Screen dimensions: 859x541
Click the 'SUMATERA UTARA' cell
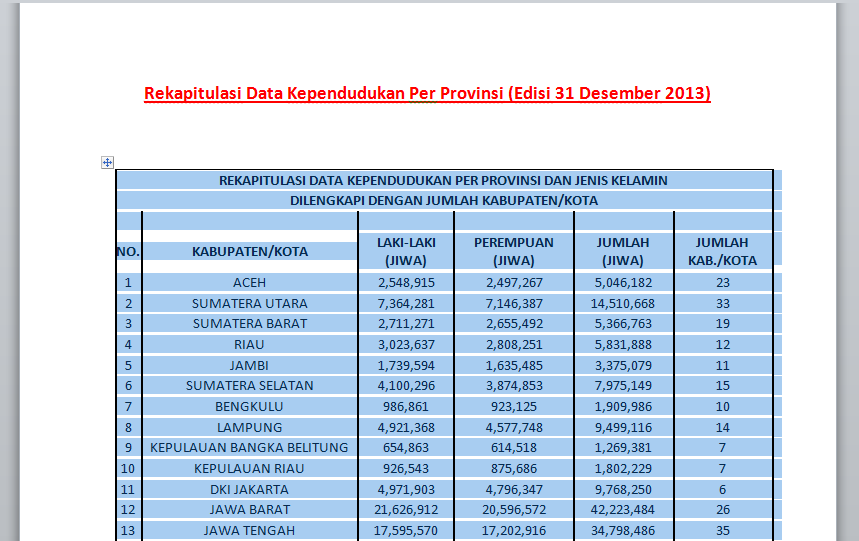[x=249, y=303]
